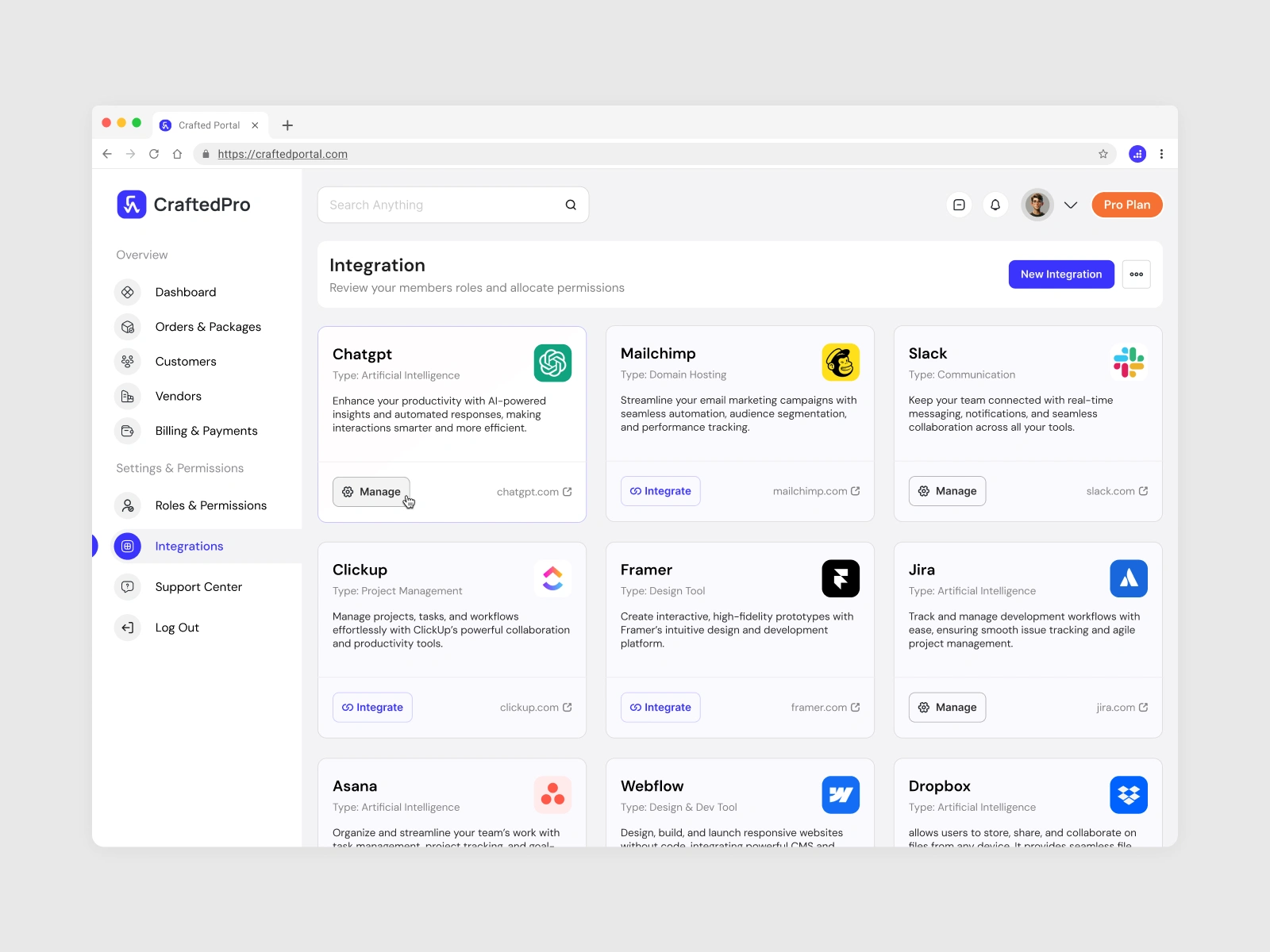1270x952 pixels.
Task: Integrate Mailchimp
Action: coord(660,491)
